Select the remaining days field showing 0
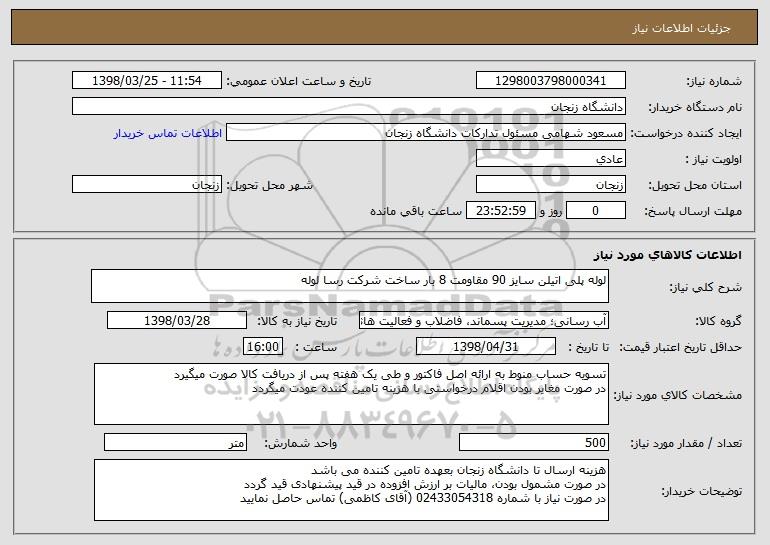 596,211
